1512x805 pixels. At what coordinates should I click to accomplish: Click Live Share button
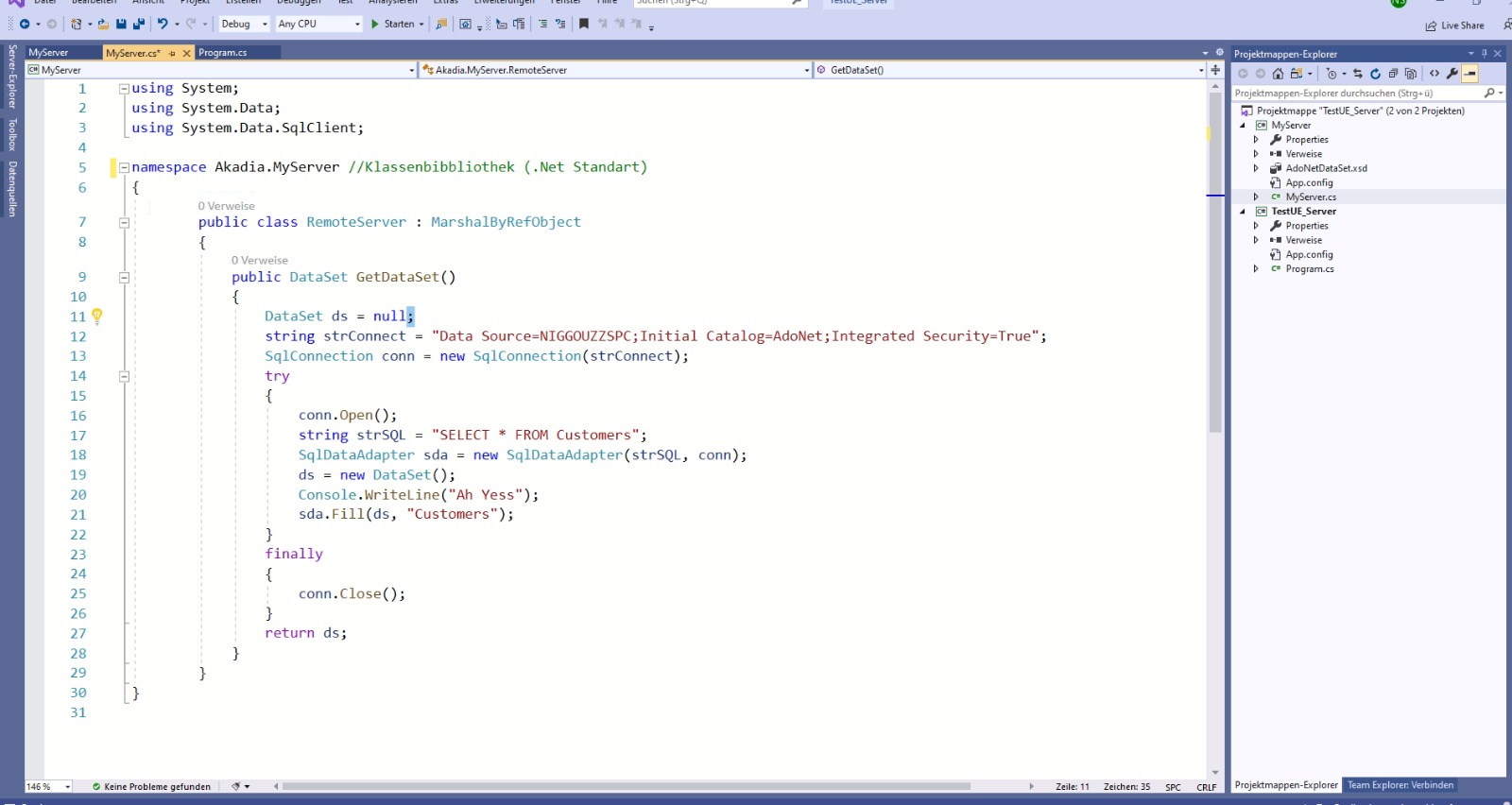coord(1455,26)
